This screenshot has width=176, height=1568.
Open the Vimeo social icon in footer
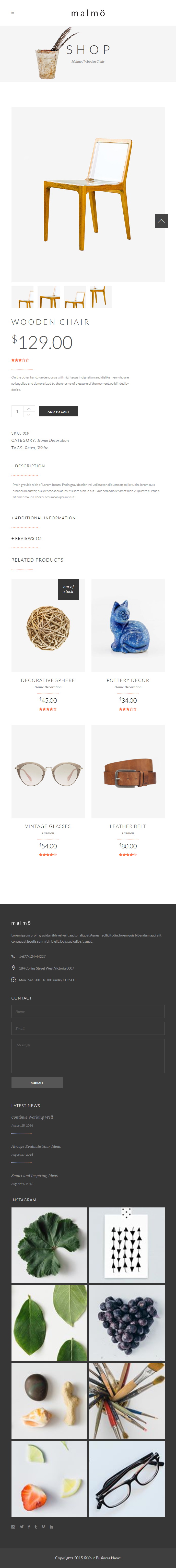tap(43, 1526)
